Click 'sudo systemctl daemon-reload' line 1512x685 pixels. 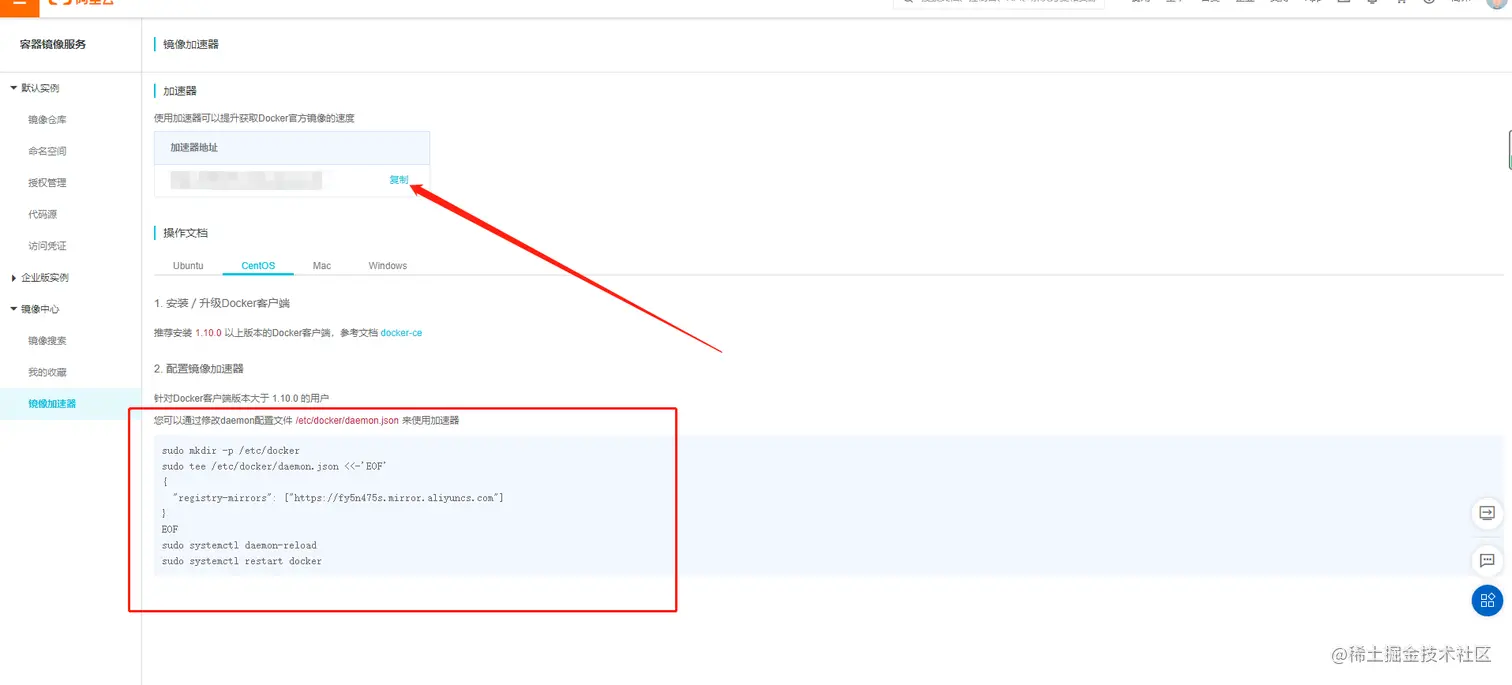click(x=239, y=546)
